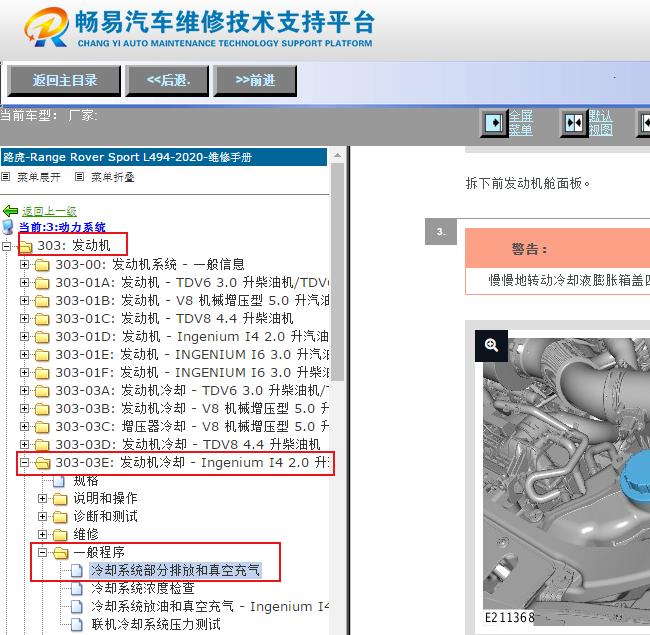Click the 303-03E open folder icon
This screenshot has width=650, height=635.
click(43, 463)
